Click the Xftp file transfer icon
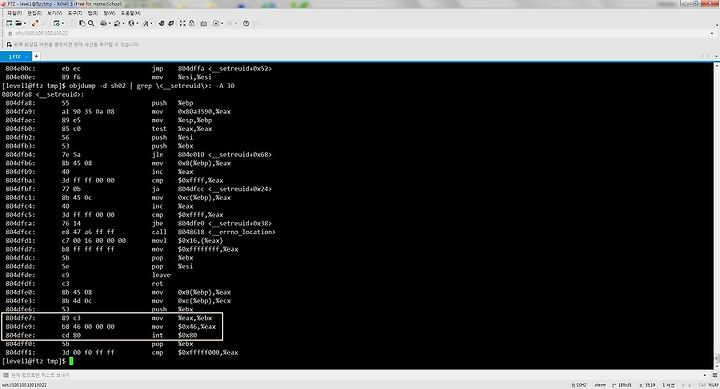 tap(161, 23)
